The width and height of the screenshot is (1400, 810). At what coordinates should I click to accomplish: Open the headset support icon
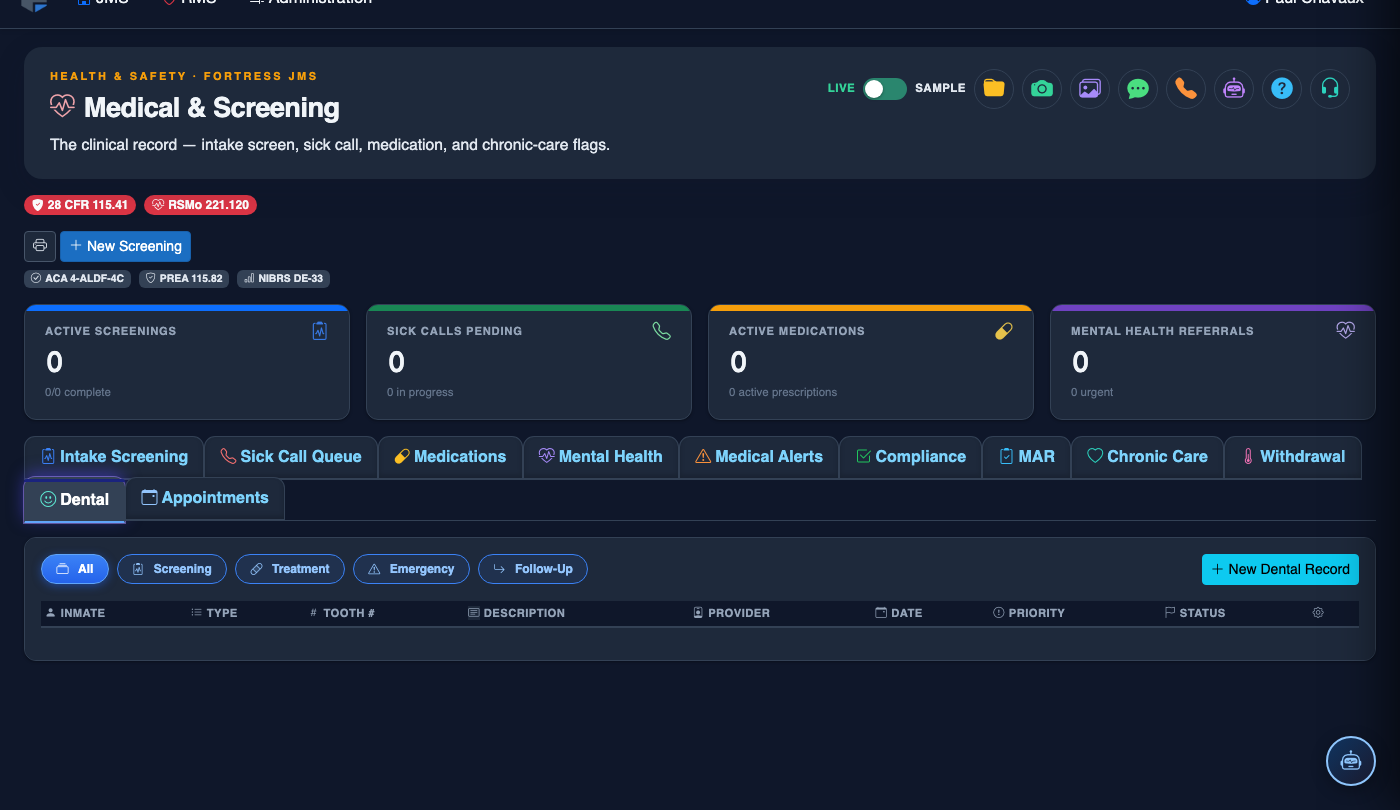(1329, 88)
